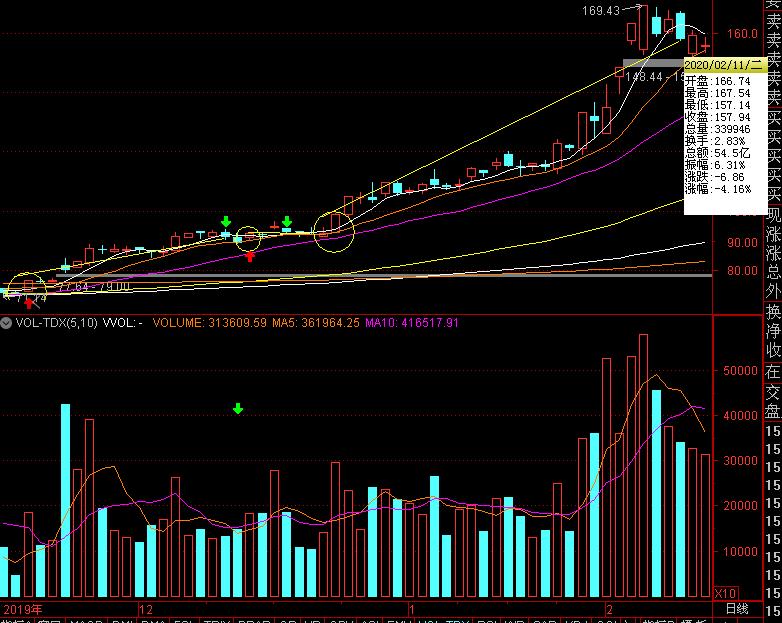Select the 振幅:6.31% row
The height and width of the screenshot is (623, 782).
tap(715, 165)
